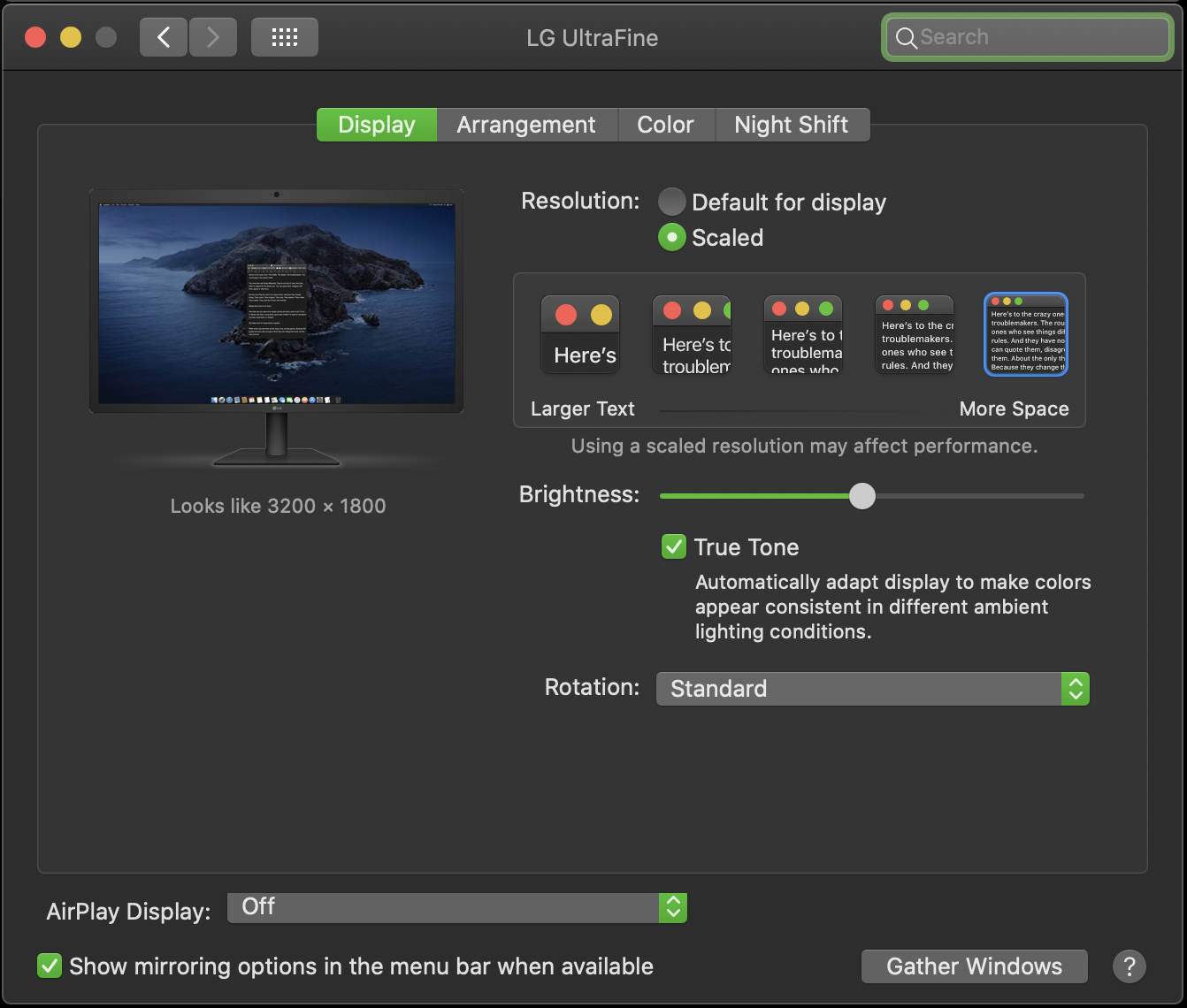Open the Rotation dropdown set to Standard

click(873, 689)
